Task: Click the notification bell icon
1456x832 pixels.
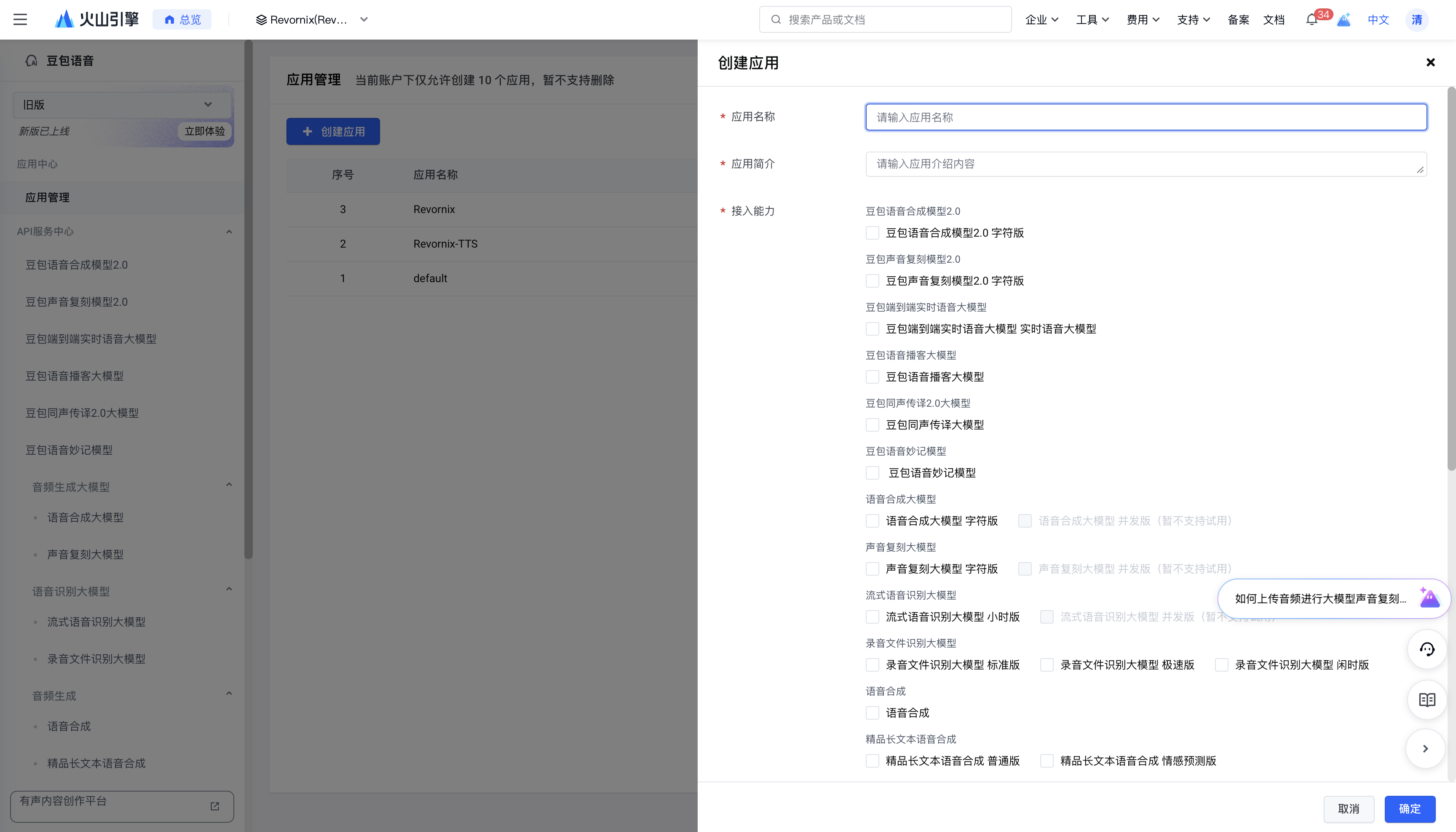Action: coord(1311,20)
